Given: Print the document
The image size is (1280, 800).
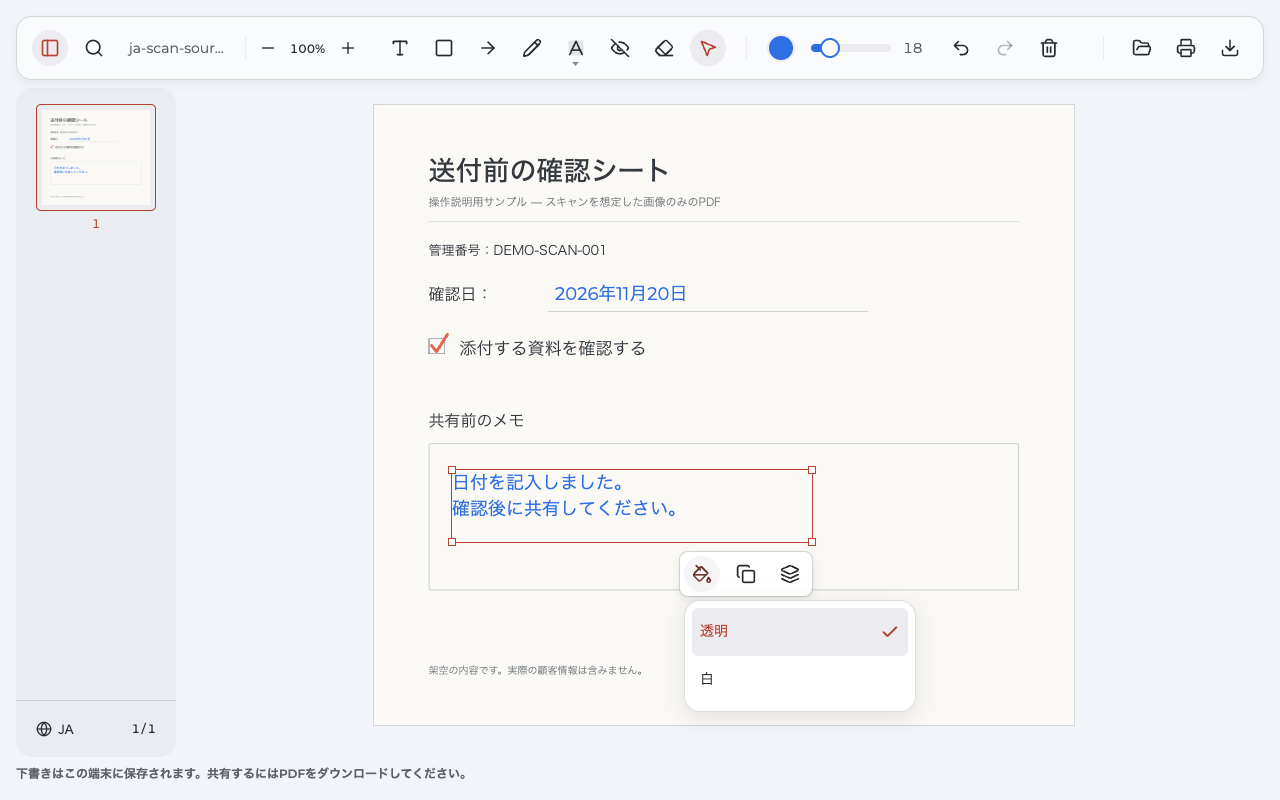Looking at the screenshot, I should [1186, 48].
